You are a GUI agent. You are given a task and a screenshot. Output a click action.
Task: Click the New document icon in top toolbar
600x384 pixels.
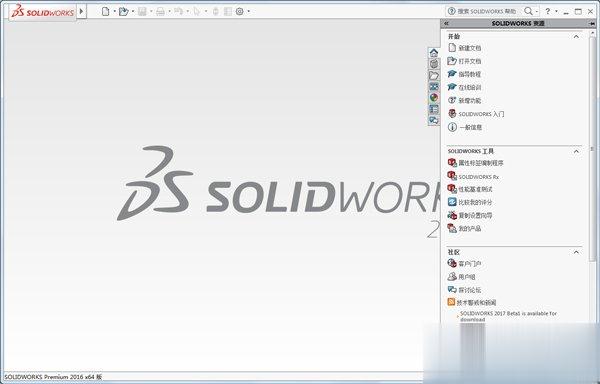(105, 11)
